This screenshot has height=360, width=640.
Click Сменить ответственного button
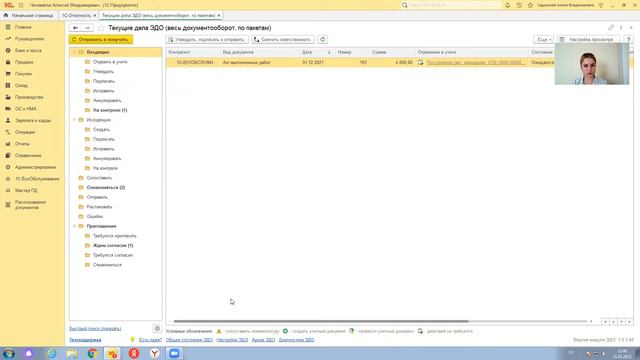pyautogui.click(x=283, y=40)
